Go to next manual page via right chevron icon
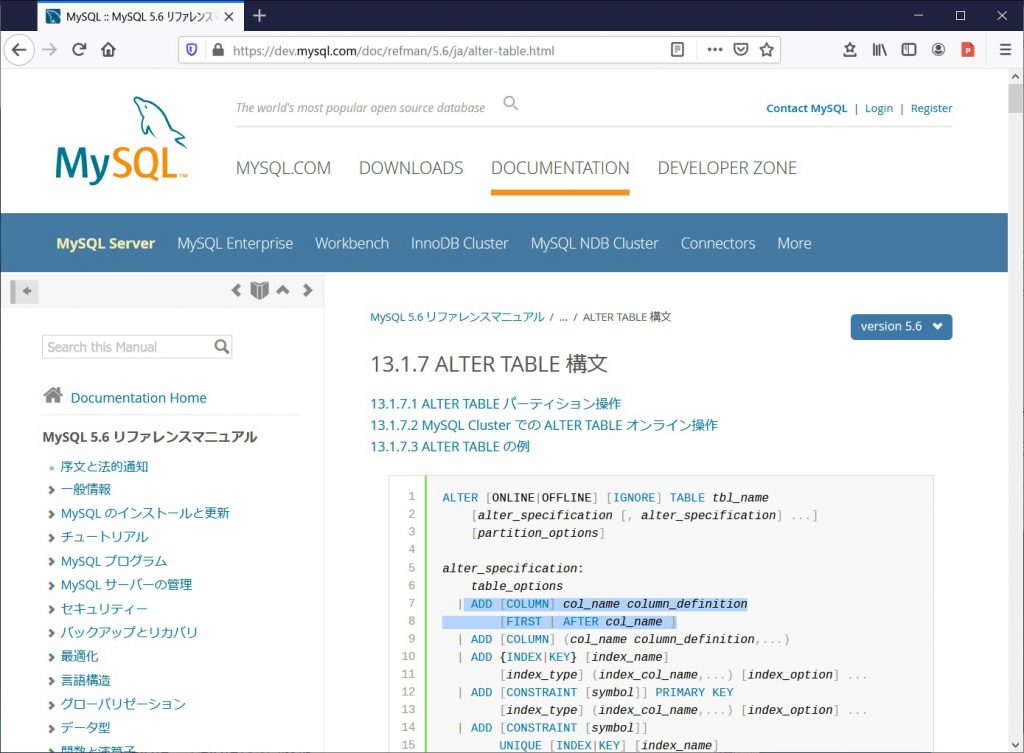This screenshot has width=1024, height=753. 308,290
